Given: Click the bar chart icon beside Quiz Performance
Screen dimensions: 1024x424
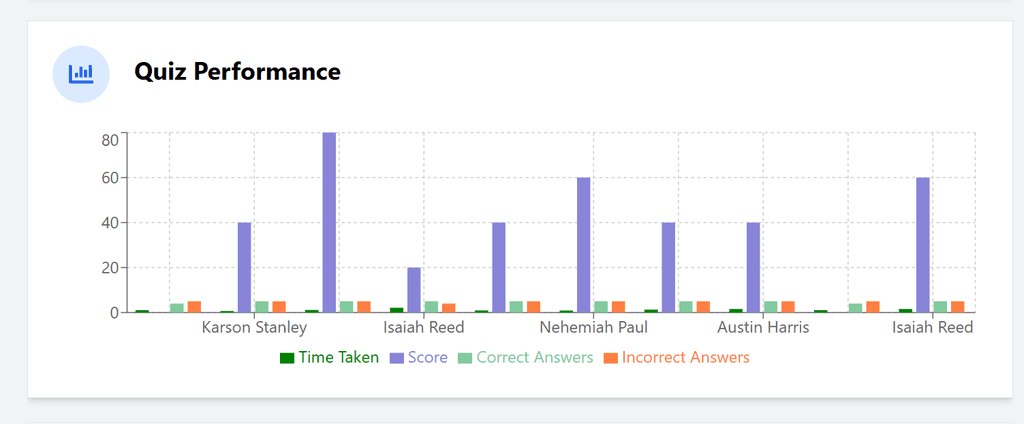Looking at the screenshot, I should pyautogui.click(x=81, y=73).
